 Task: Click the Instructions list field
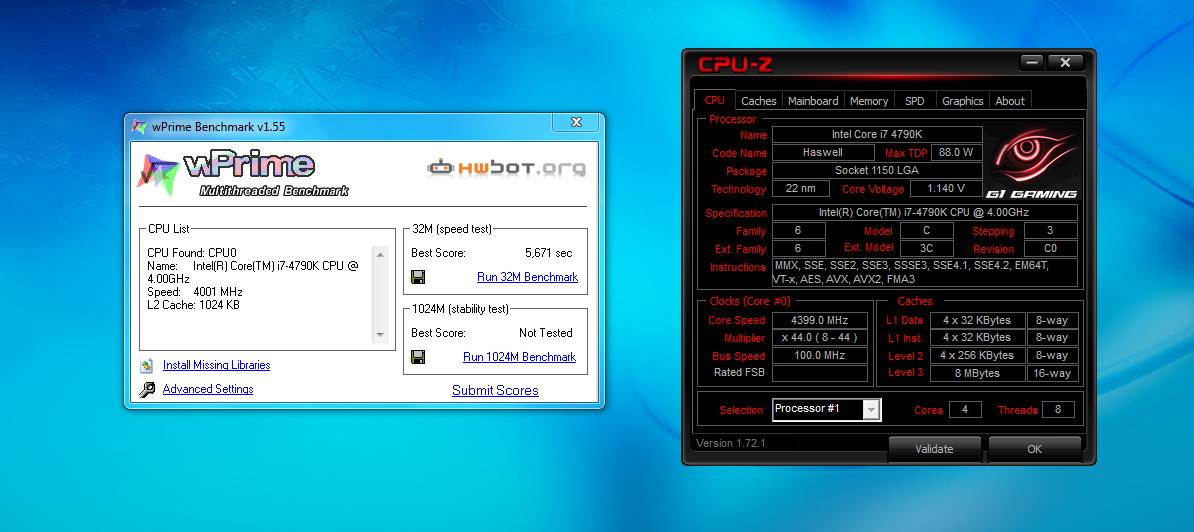925,272
